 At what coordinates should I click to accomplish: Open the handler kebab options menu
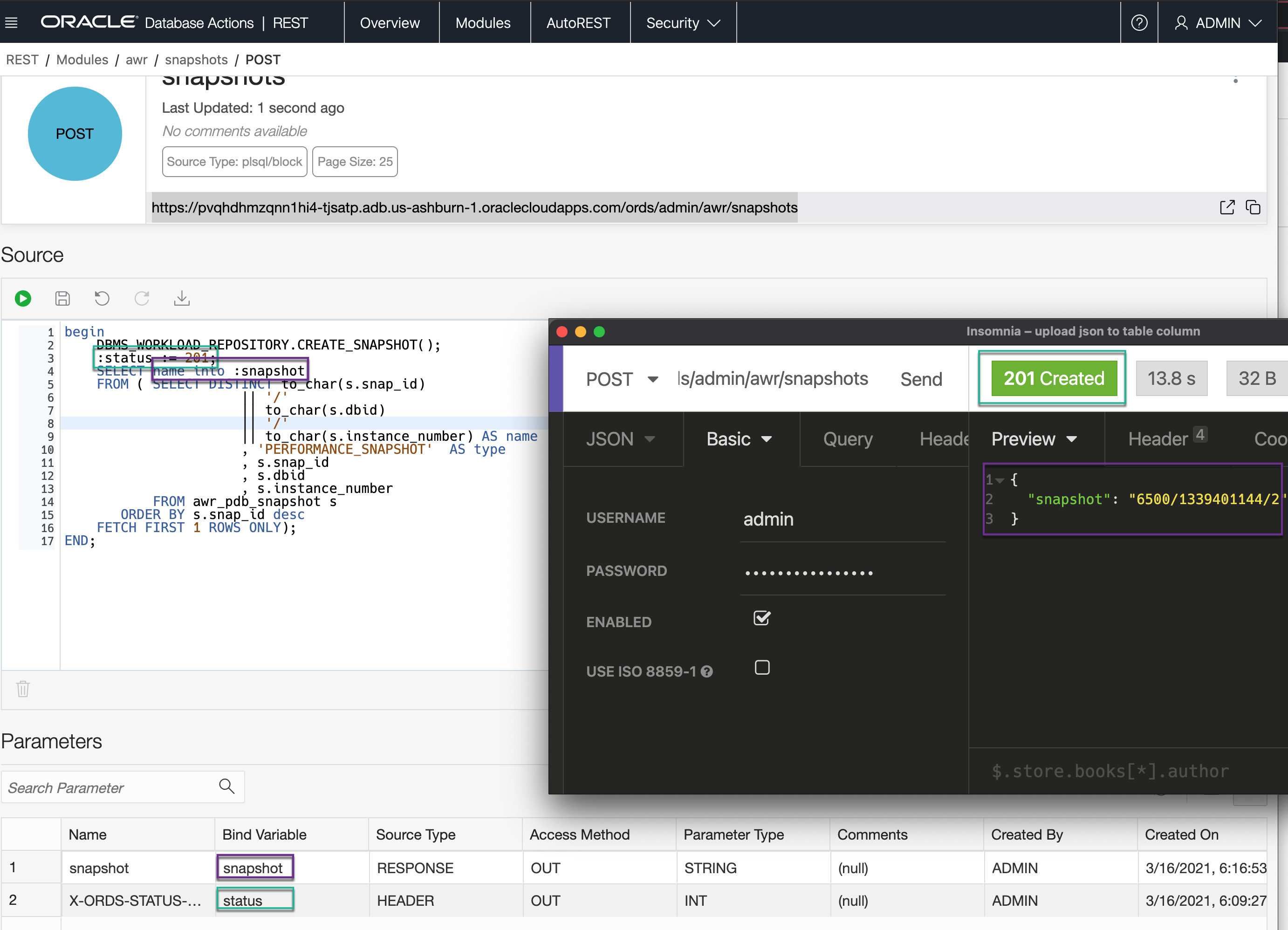(x=1235, y=80)
